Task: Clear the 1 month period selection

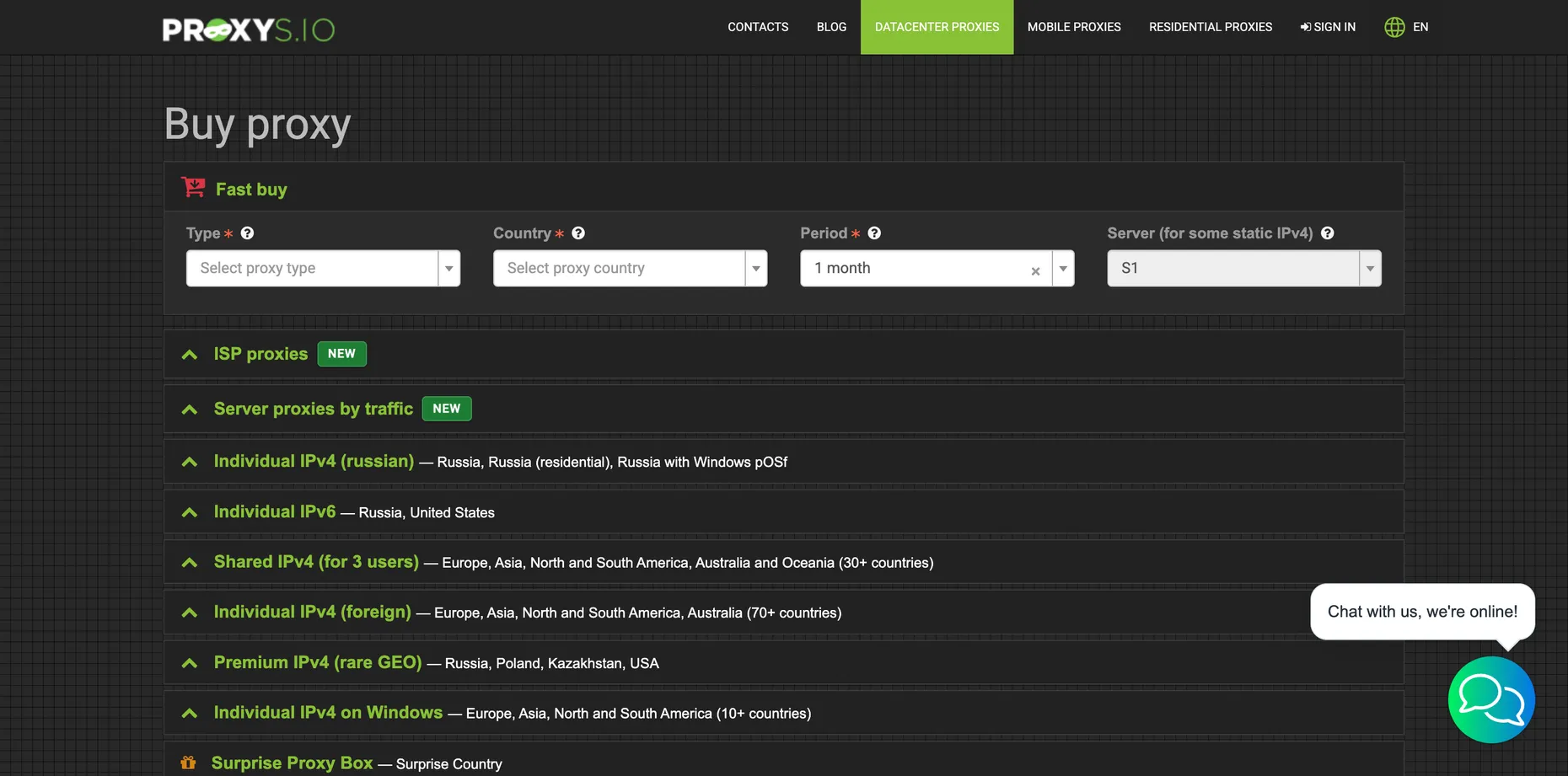Action: (1035, 270)
